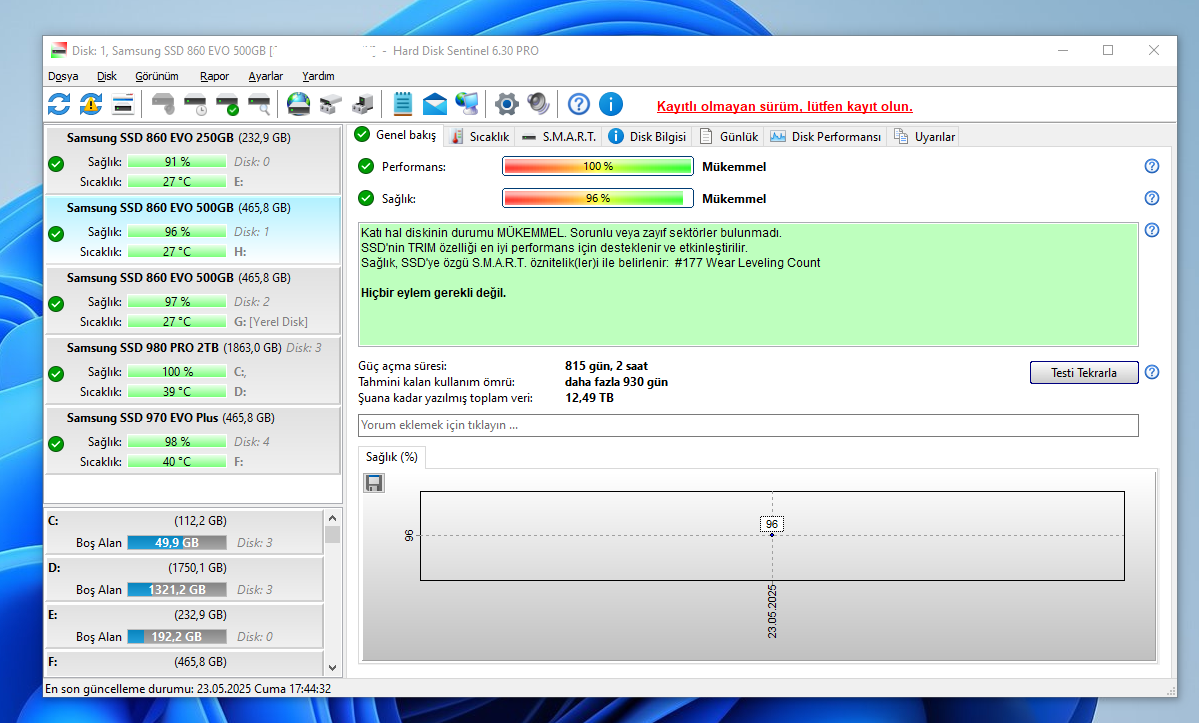The width and height of the screenshot is (1199, 723).
Task: Click the blue info about icon
Action: click(611, 104)
